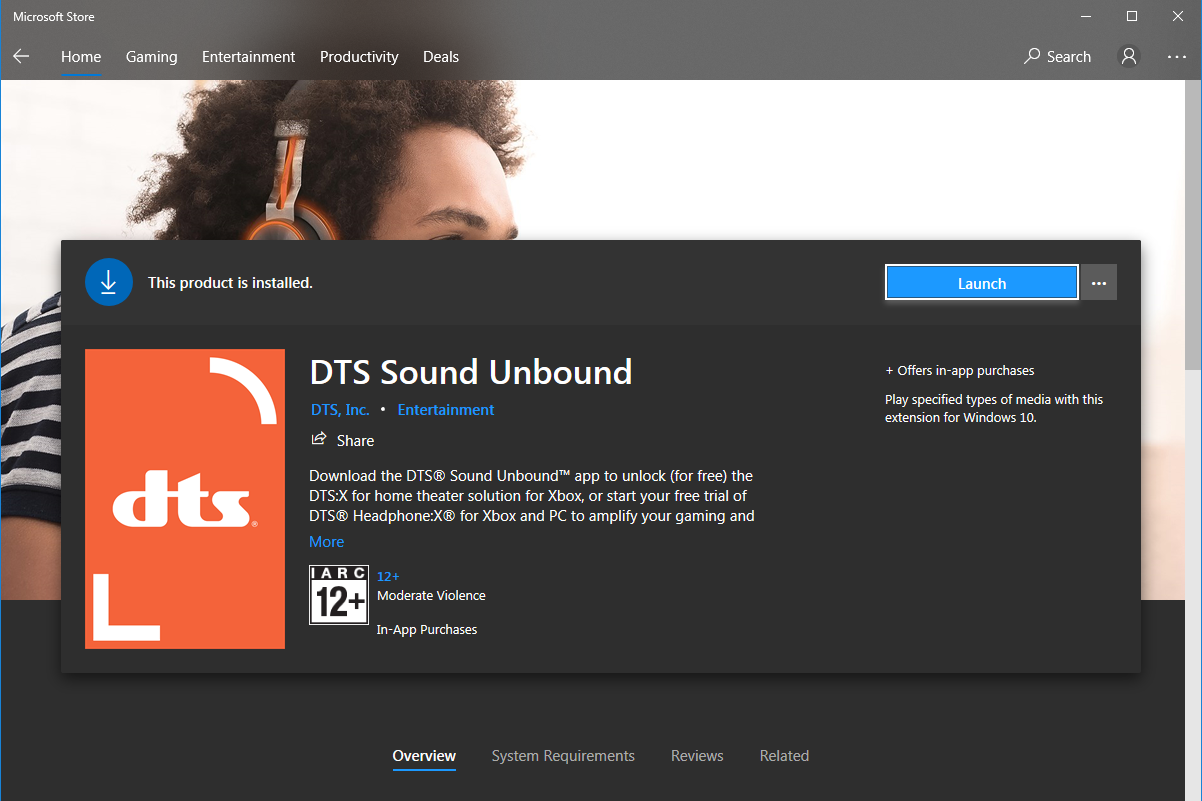Go back with the arrow icon
The width and height of the screenshot is (1202, 801).
[21, 57]
